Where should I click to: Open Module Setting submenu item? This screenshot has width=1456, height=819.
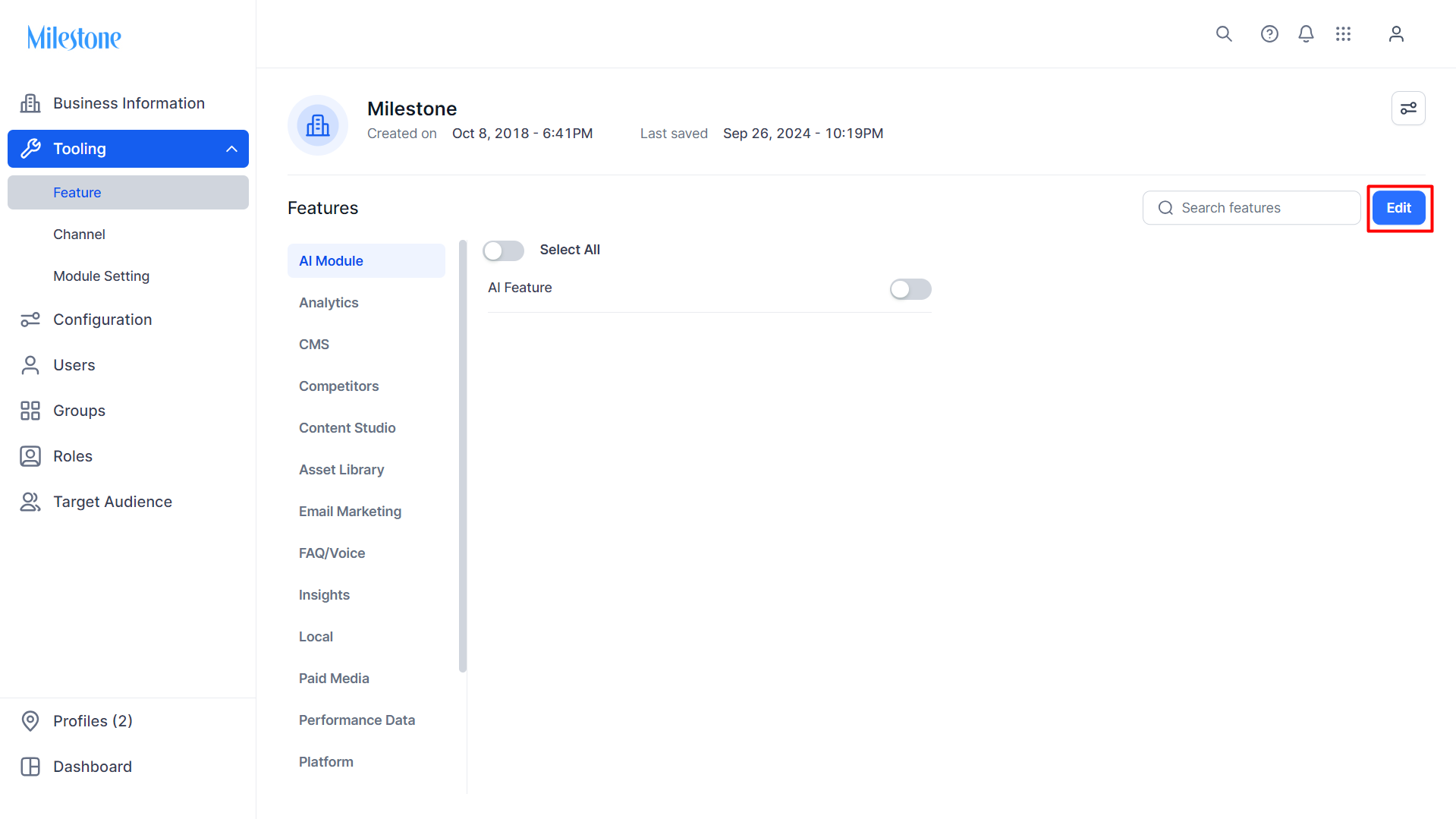coord(128,276)
